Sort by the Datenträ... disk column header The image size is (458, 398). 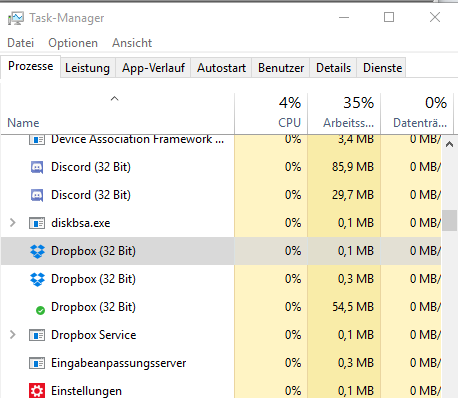coord(417,114)
